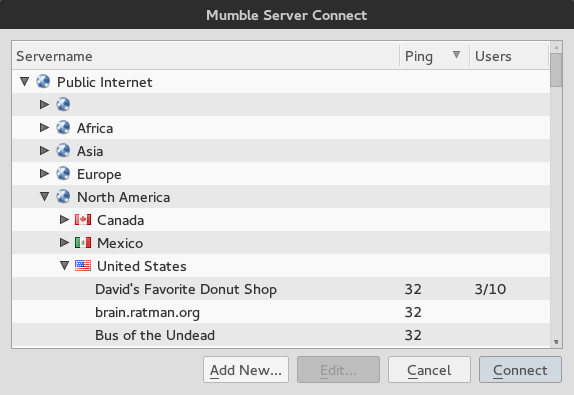
Task: Sort servers by the Ping column header
Action: pyautogui.click(x=435, y=56)
